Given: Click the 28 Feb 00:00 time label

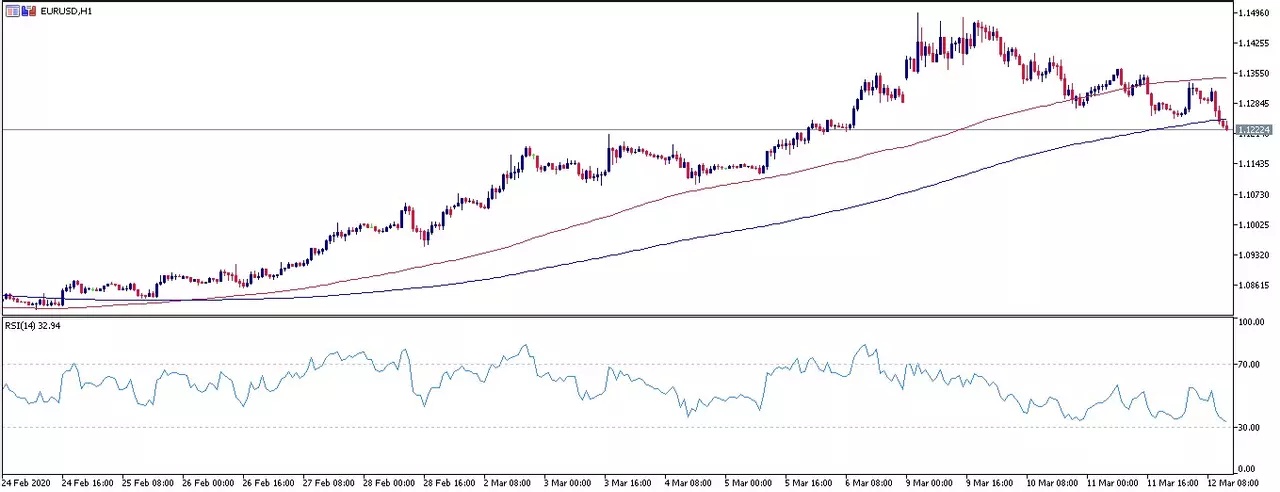Looking at the screenshot, I should 388,482.
